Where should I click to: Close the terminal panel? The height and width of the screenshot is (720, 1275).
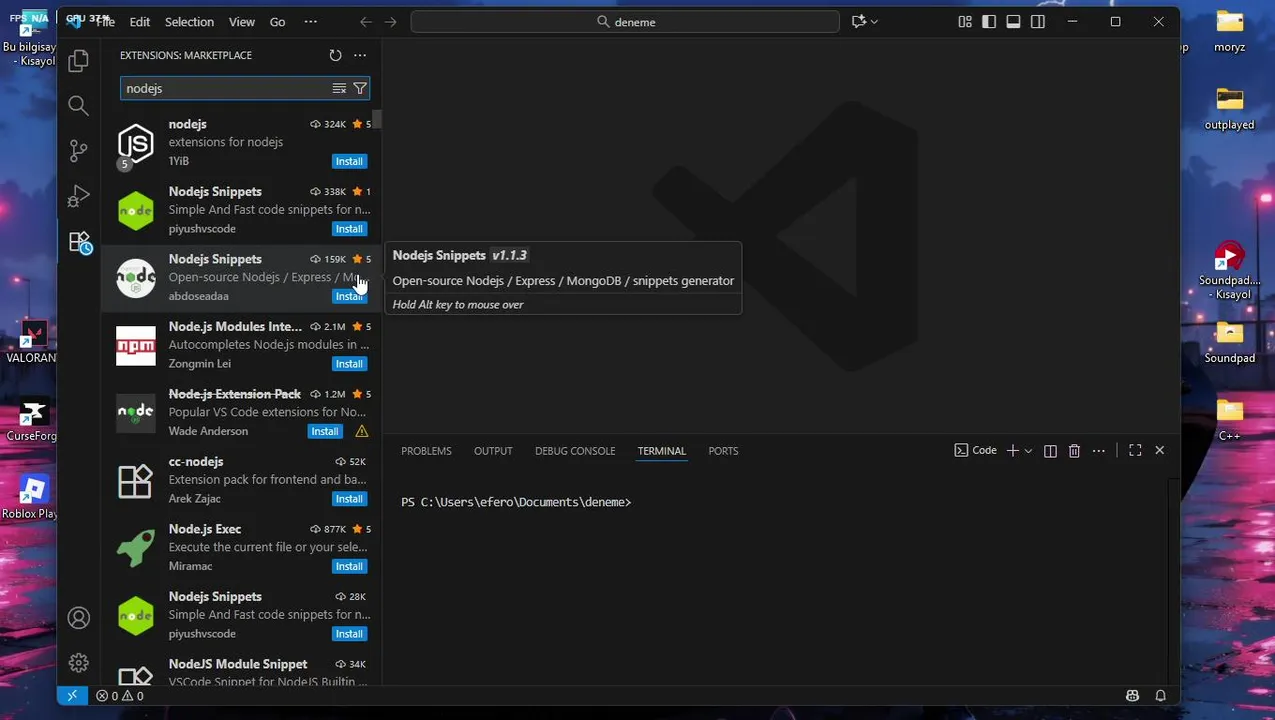(1160, 451)
